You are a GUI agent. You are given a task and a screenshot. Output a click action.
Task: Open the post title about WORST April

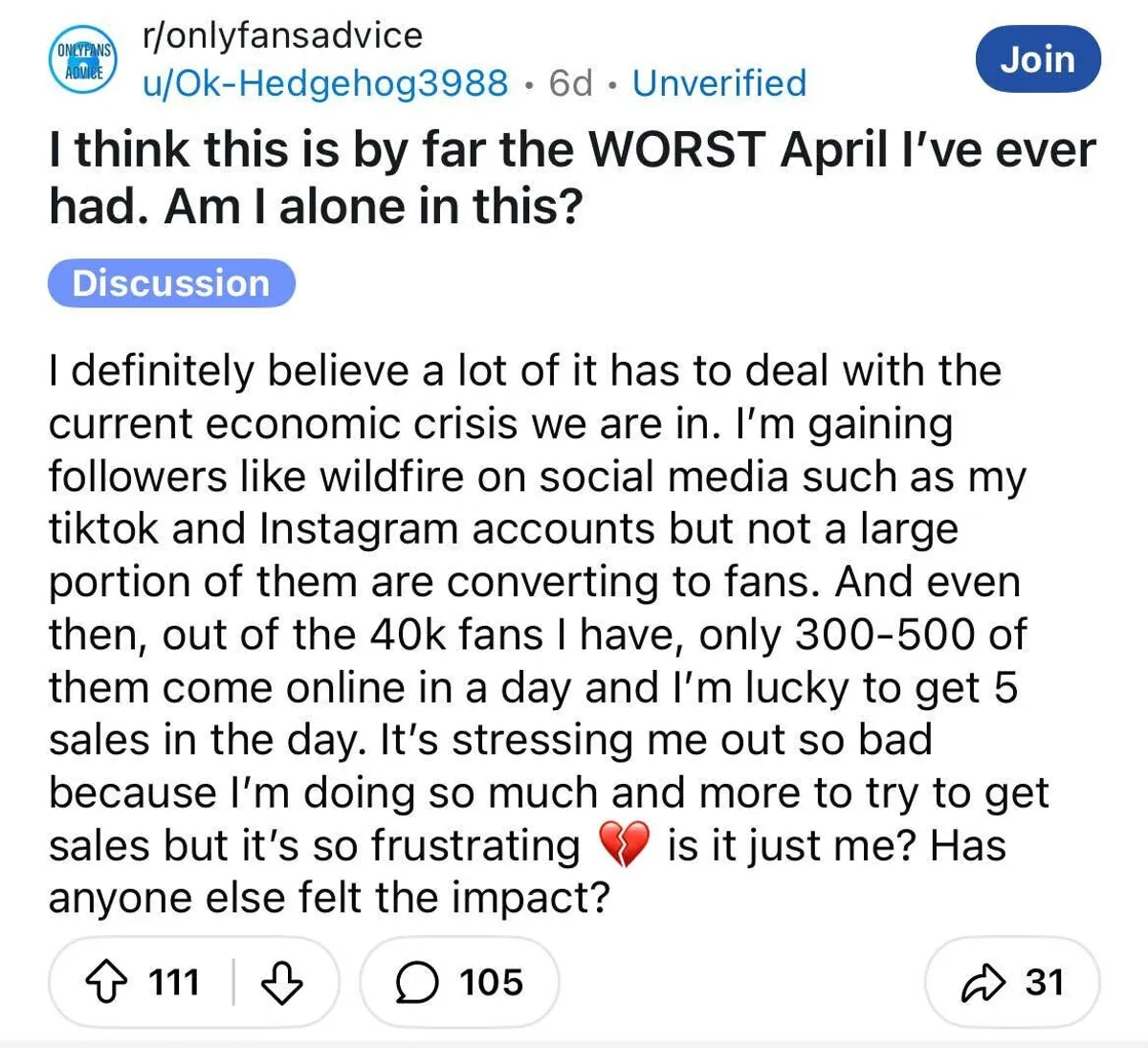pyautogui.click(x=572, y=177)
